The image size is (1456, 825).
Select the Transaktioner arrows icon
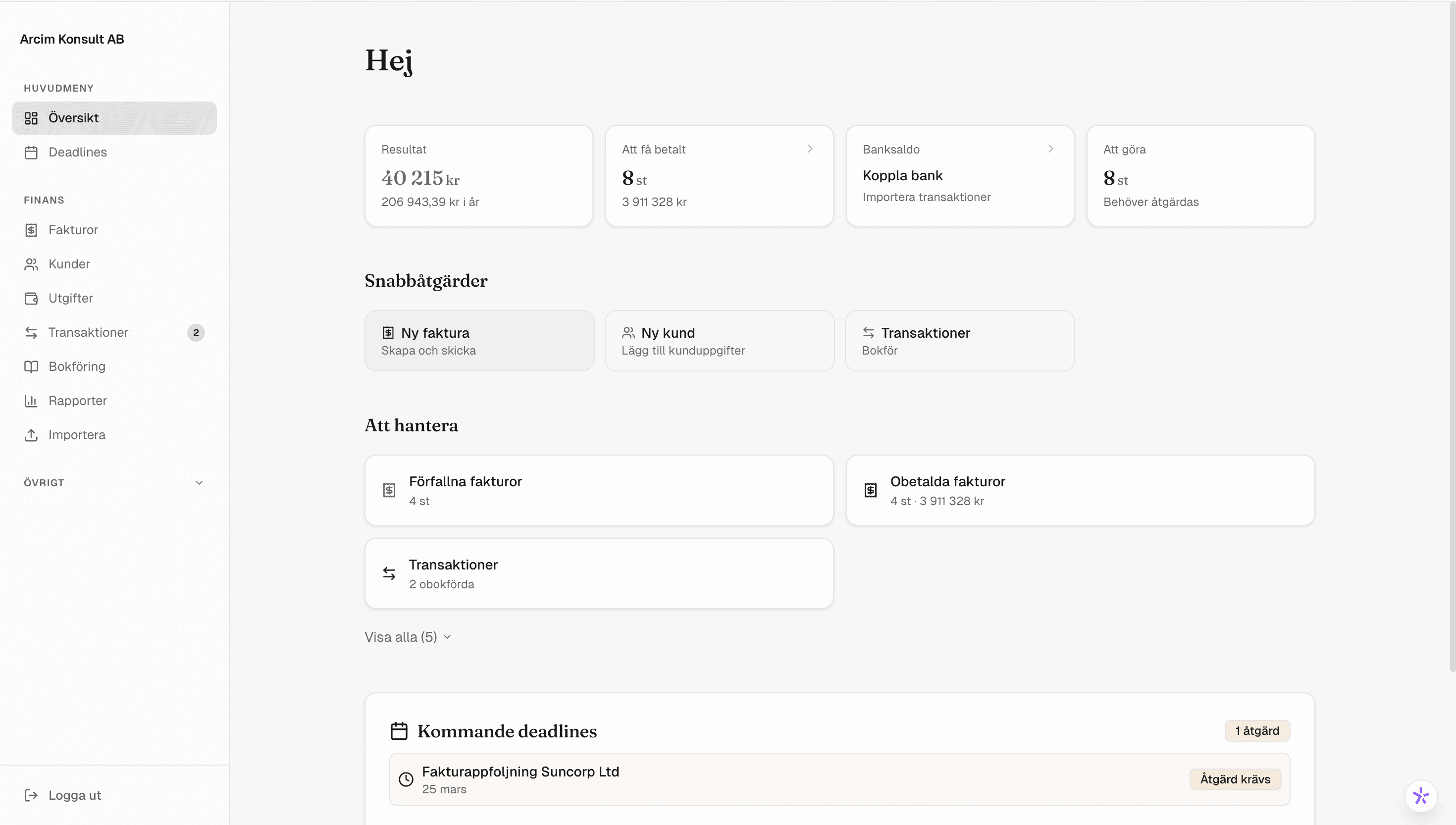31,333
